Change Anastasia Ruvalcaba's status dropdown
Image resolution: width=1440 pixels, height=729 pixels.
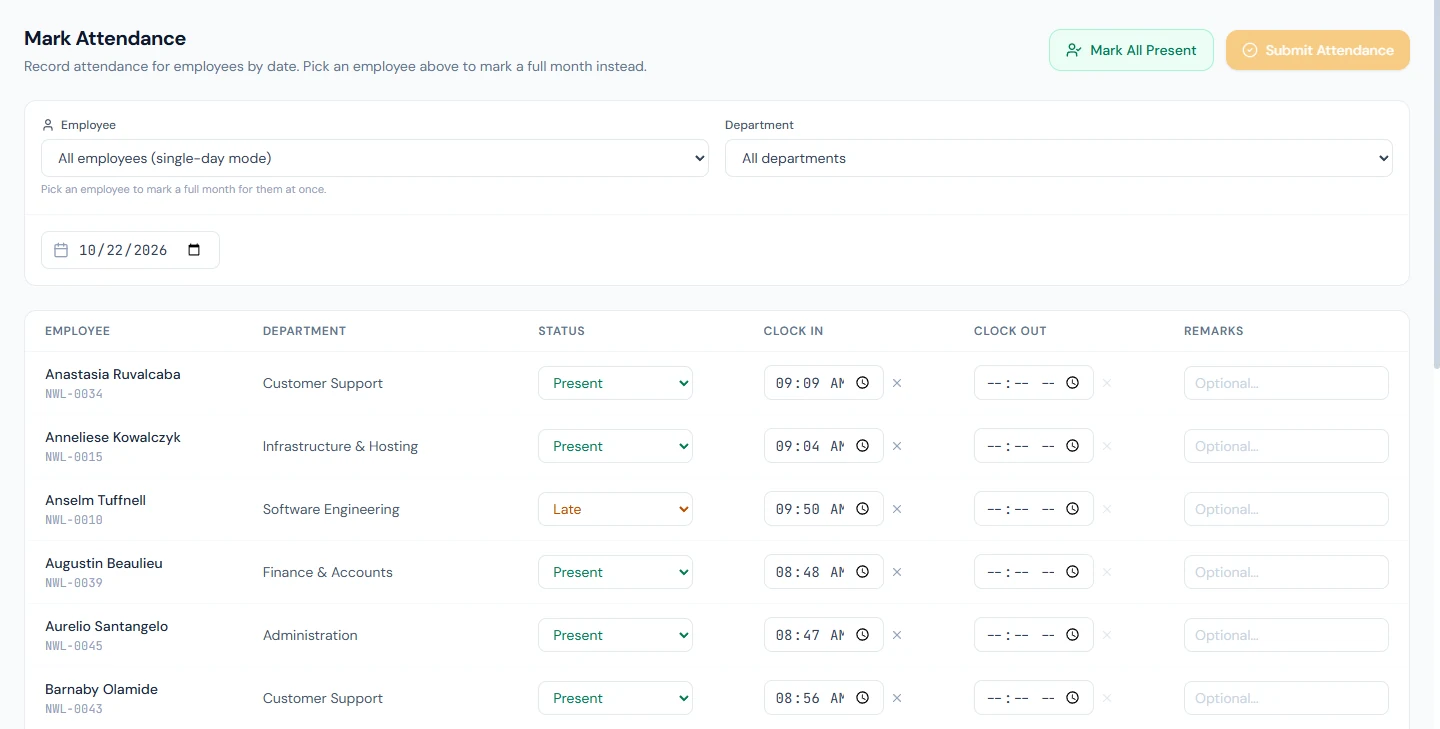pyautogui.click(x=615, y=383)
